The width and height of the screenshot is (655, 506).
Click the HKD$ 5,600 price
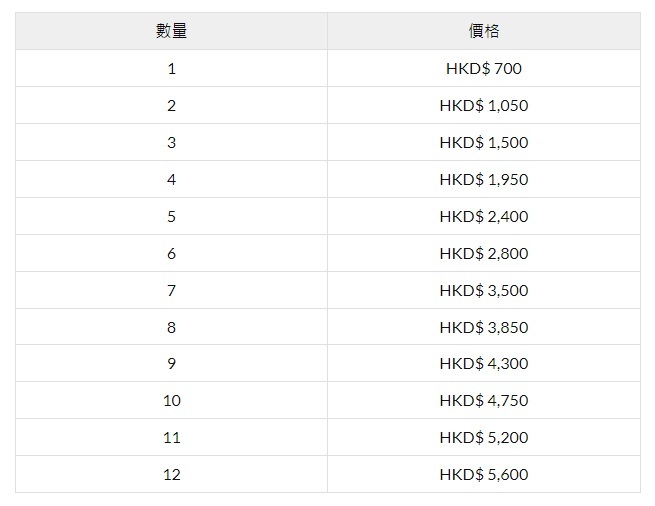coord(483,475)
